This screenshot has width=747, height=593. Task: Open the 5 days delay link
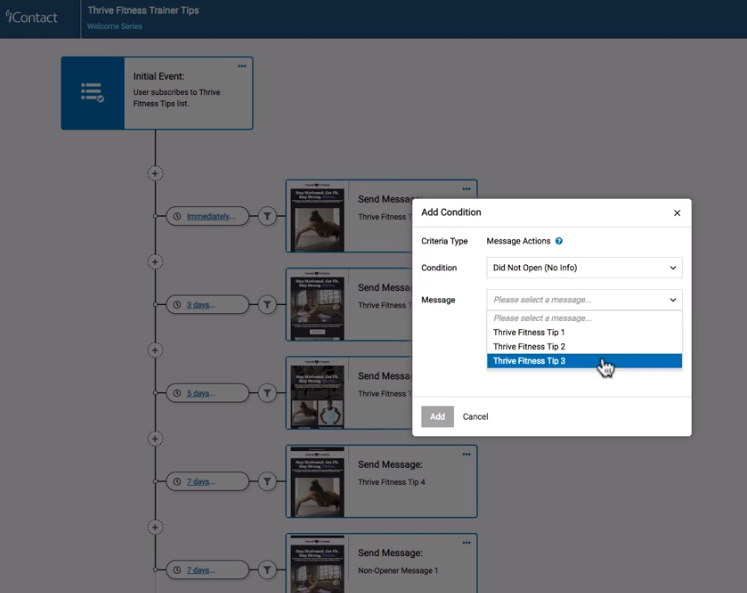[x=201, y=393]
